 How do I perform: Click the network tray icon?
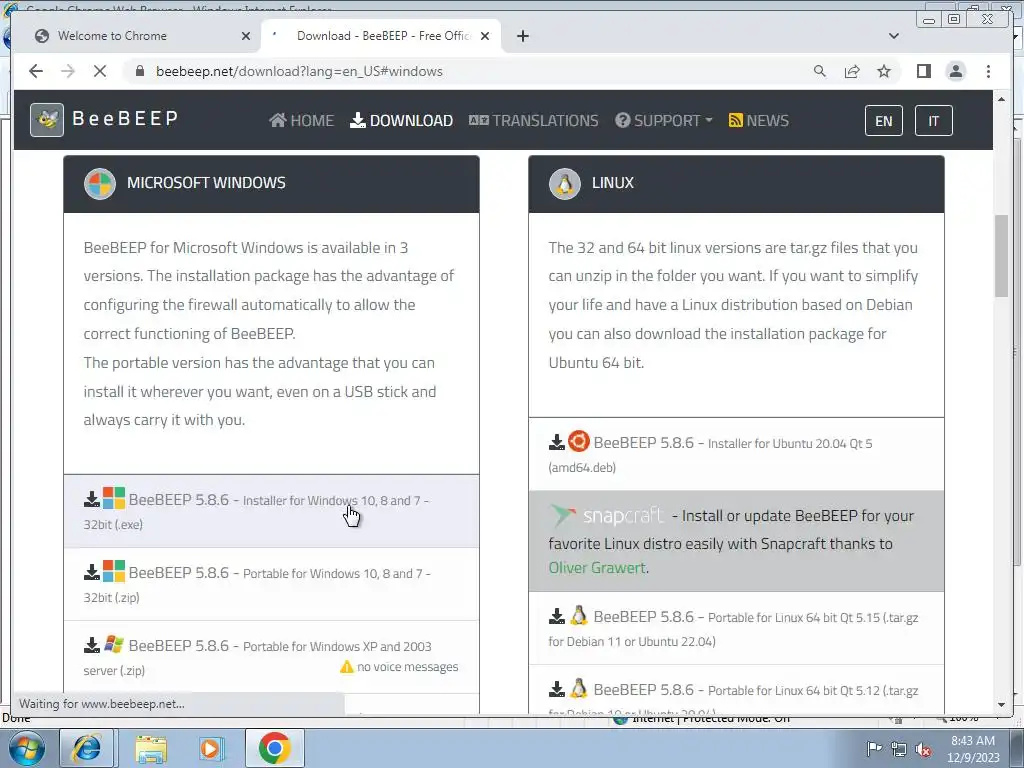[x=899, y=749]
